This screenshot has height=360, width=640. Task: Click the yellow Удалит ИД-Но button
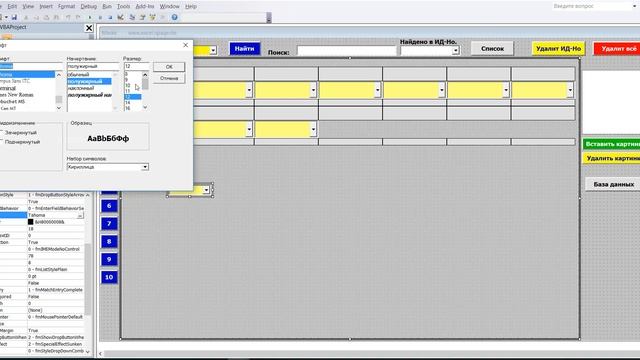point(558,49)
